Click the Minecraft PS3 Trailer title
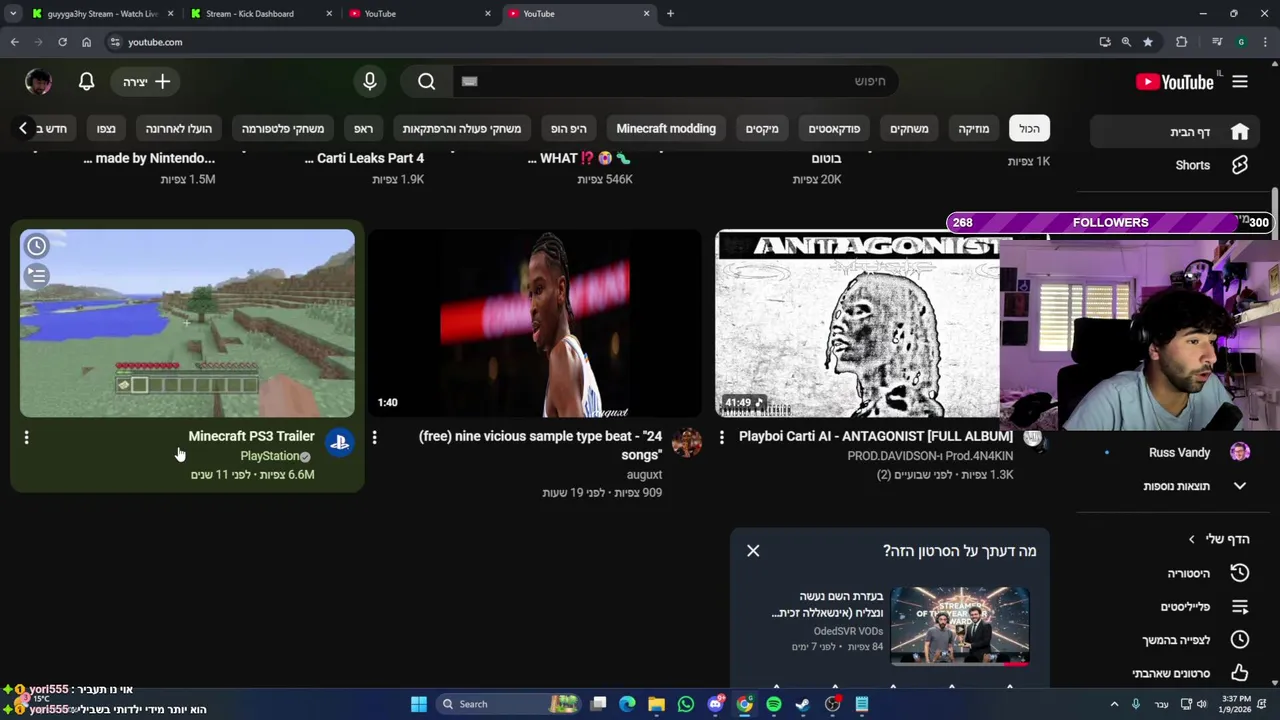The image size is (1280, 720). [x=251, y=436]
